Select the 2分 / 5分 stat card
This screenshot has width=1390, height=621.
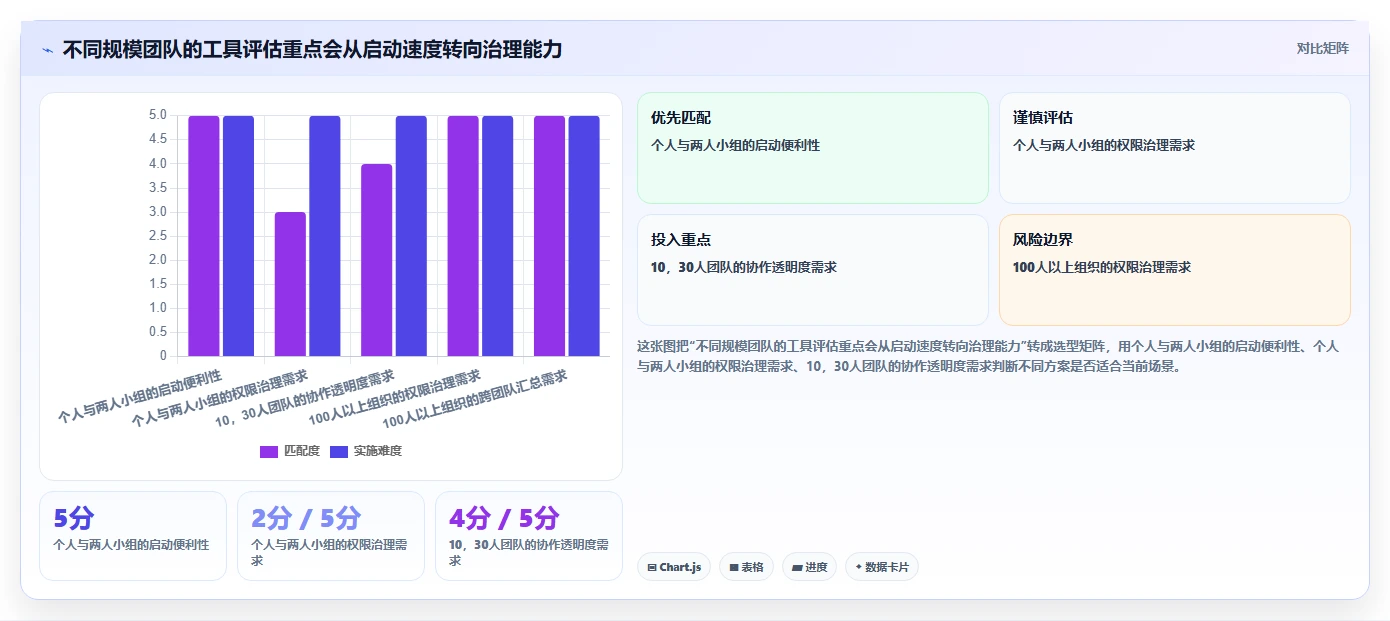tap(331, 536)
